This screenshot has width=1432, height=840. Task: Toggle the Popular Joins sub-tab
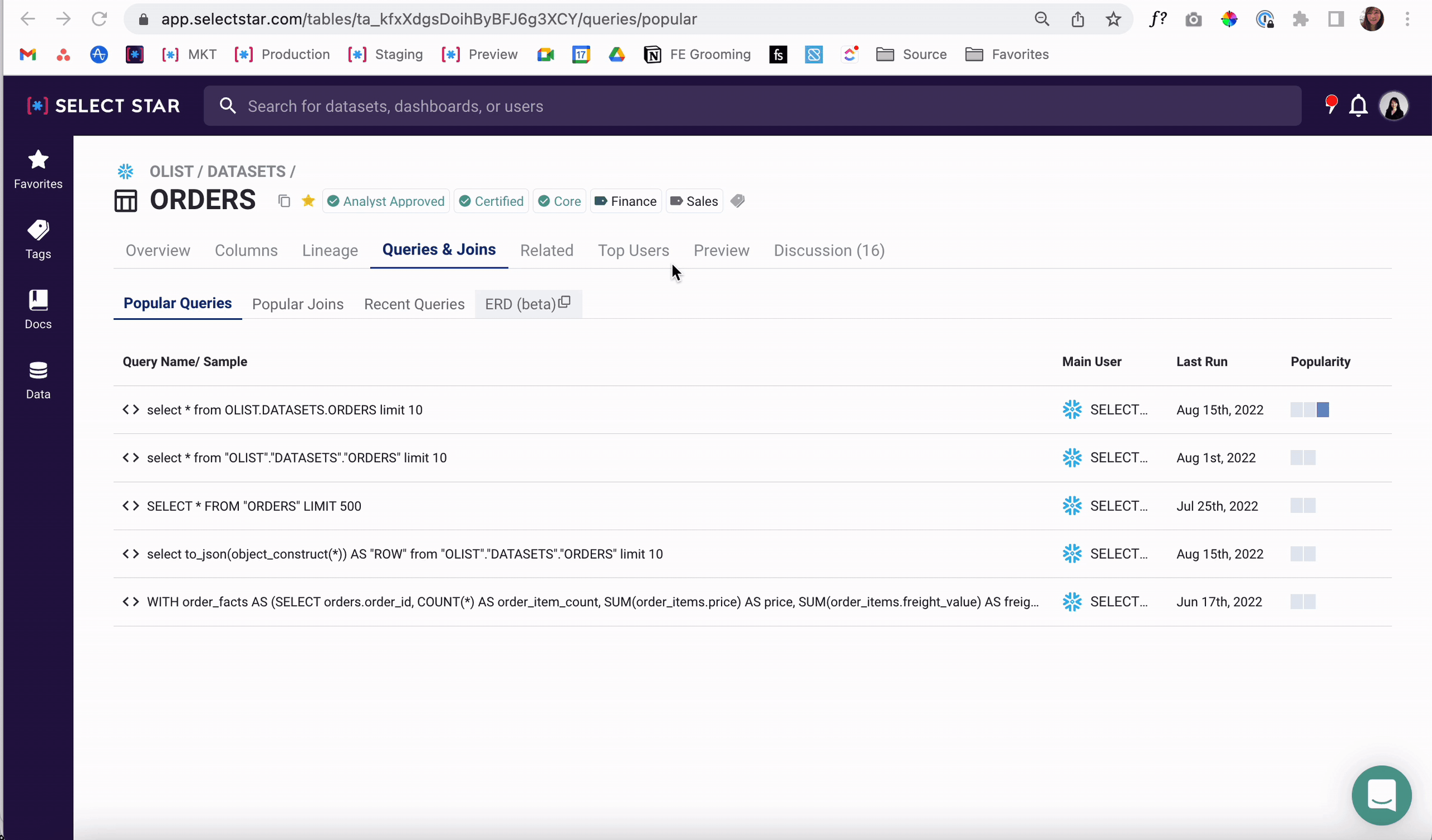point(297,304)
